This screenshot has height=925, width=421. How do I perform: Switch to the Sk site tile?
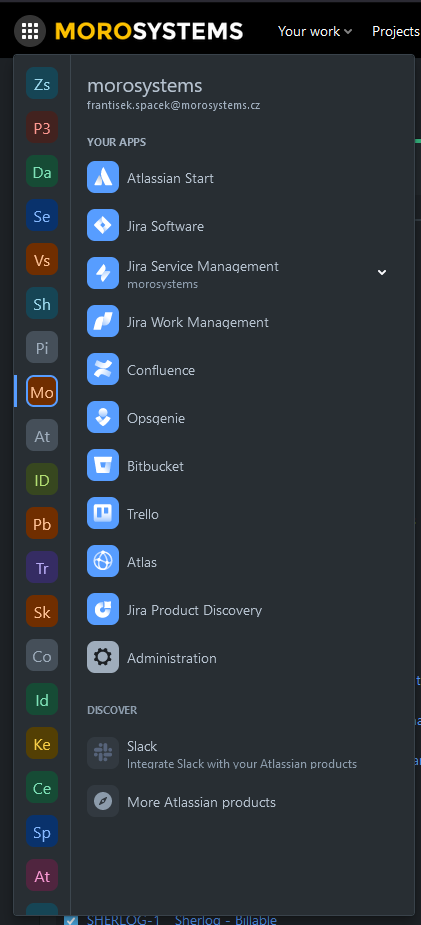tap(42, 612)
